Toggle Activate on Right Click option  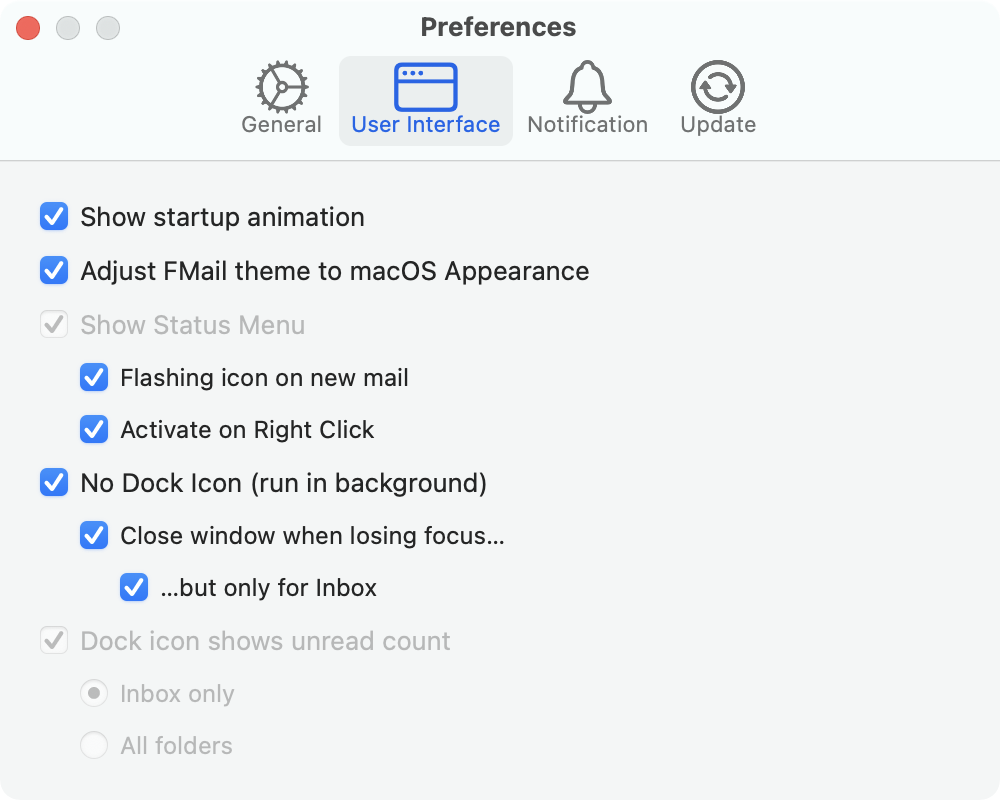click(94, 430)
